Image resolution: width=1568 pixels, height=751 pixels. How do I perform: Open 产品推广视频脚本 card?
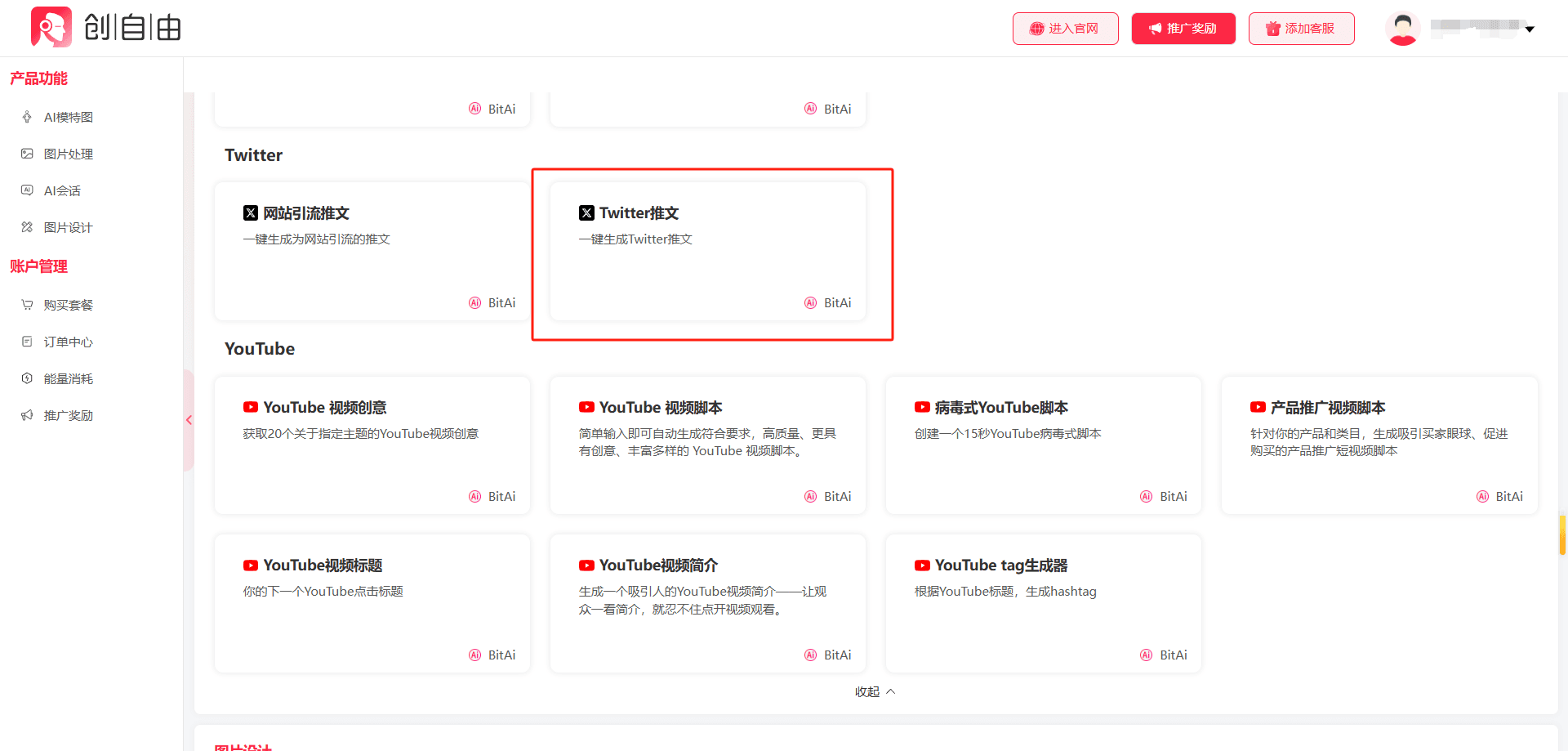1379,445
